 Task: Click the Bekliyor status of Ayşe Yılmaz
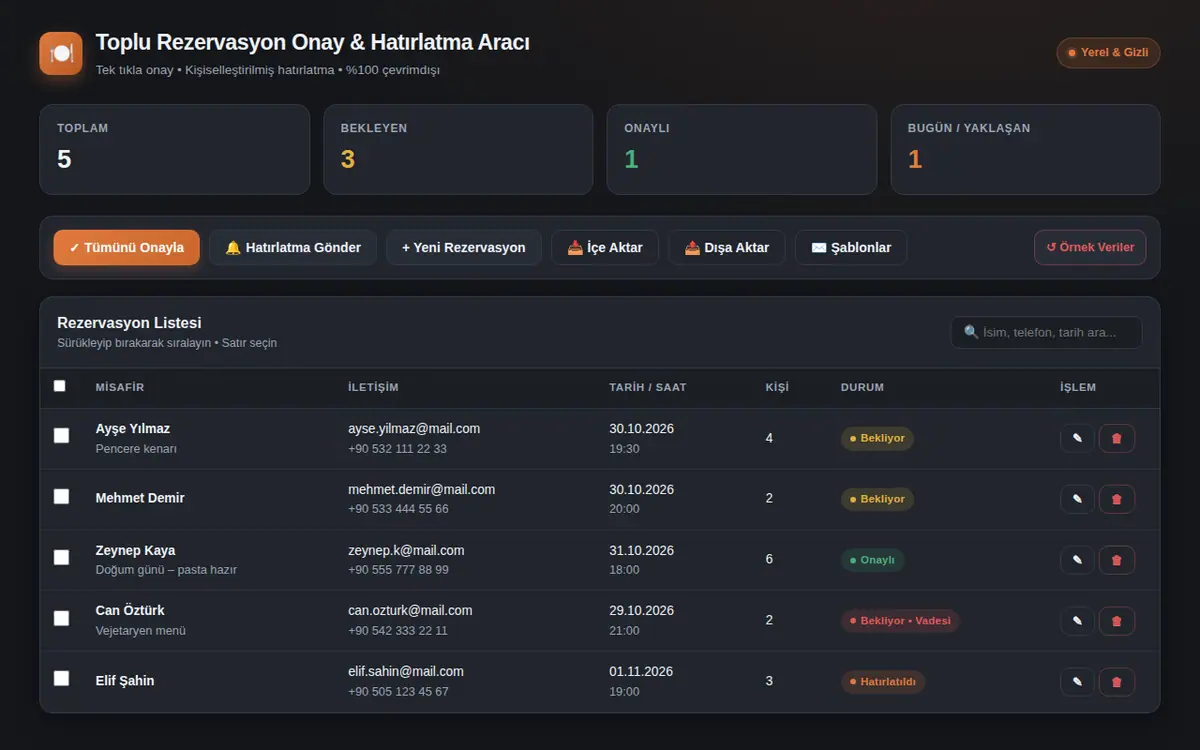[877, 438]
